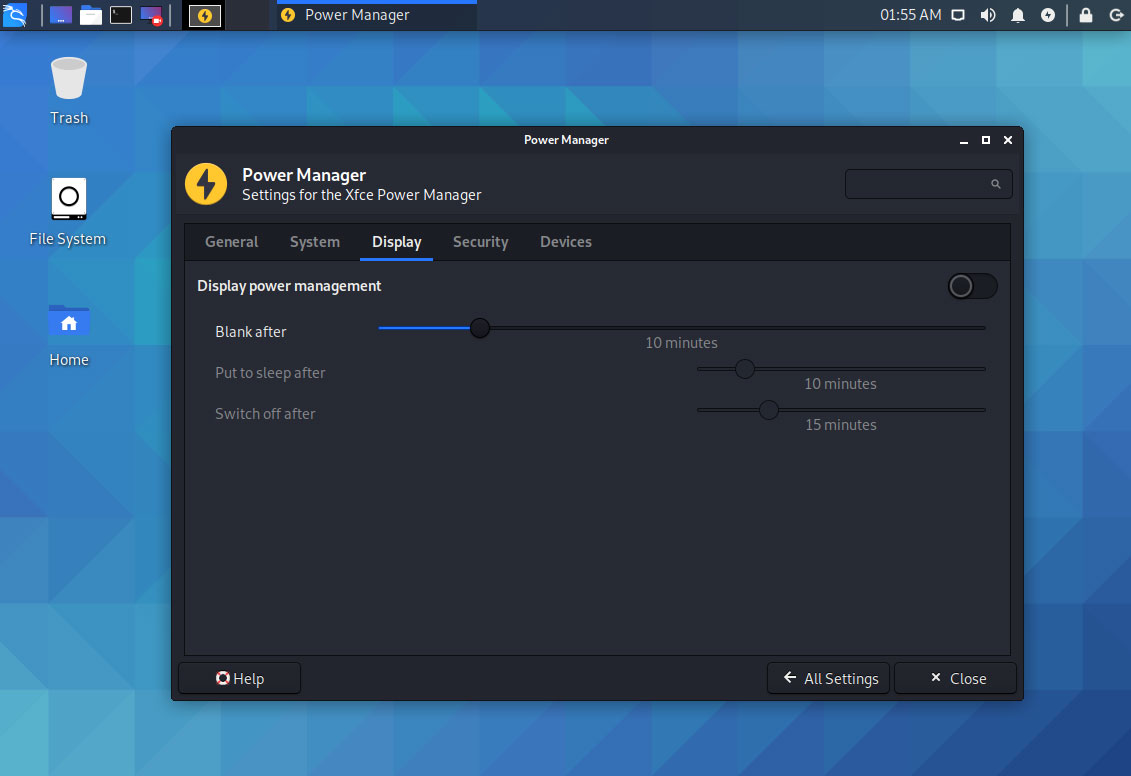Click the '15 minutes' value text
Viewport: 1131px width, 776px height.
coord(841,425)
